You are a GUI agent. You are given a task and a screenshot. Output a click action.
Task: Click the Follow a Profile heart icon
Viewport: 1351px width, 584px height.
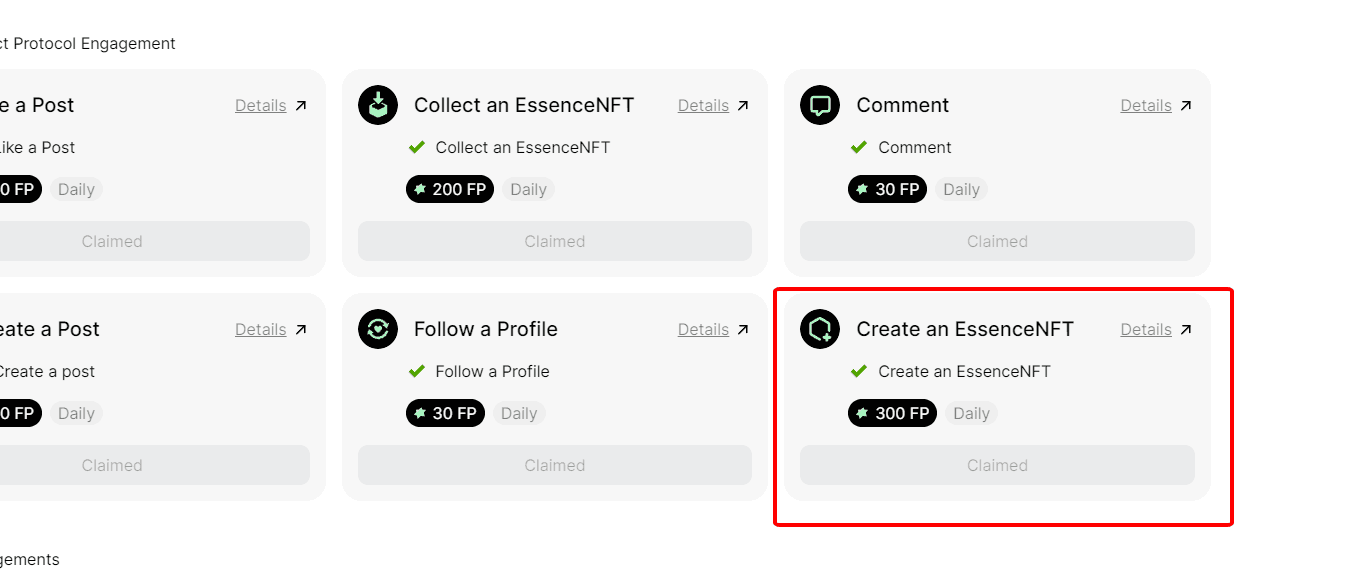[x=378, y=329]
